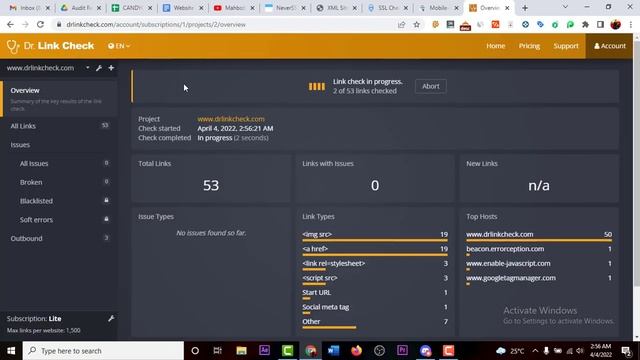Select the <link rel=stylesheet> row
The image size is (640, 360).
(375, 264)
